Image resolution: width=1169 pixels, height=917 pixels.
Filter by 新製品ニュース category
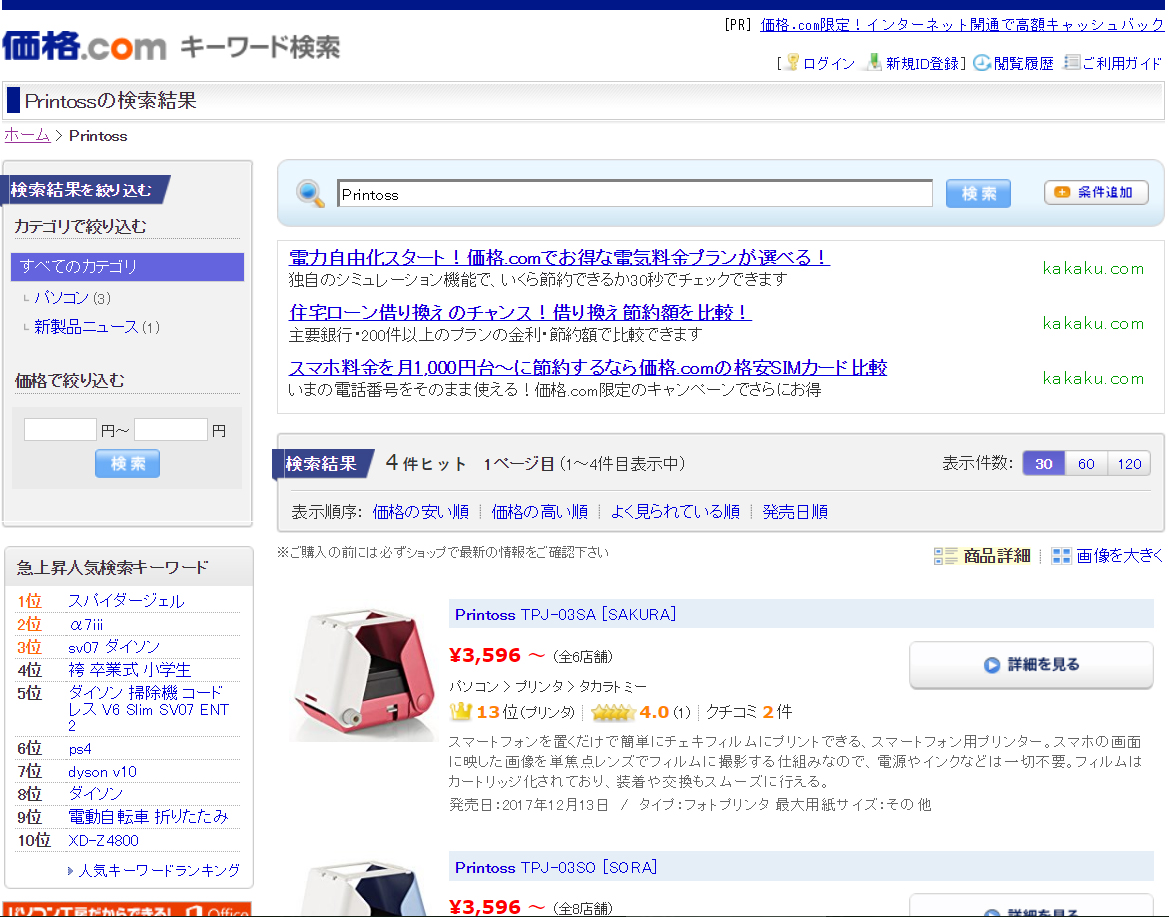point(86,327)
